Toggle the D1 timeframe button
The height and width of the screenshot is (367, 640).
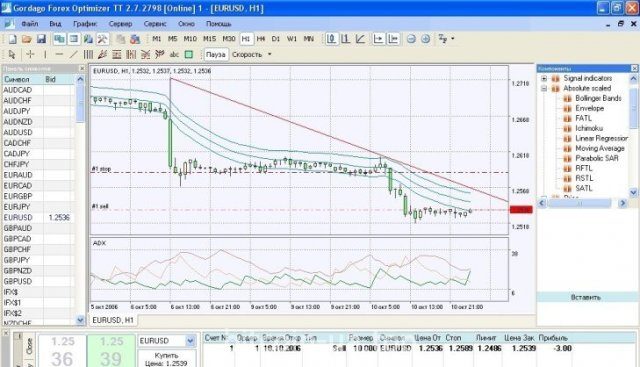(276, 39)
